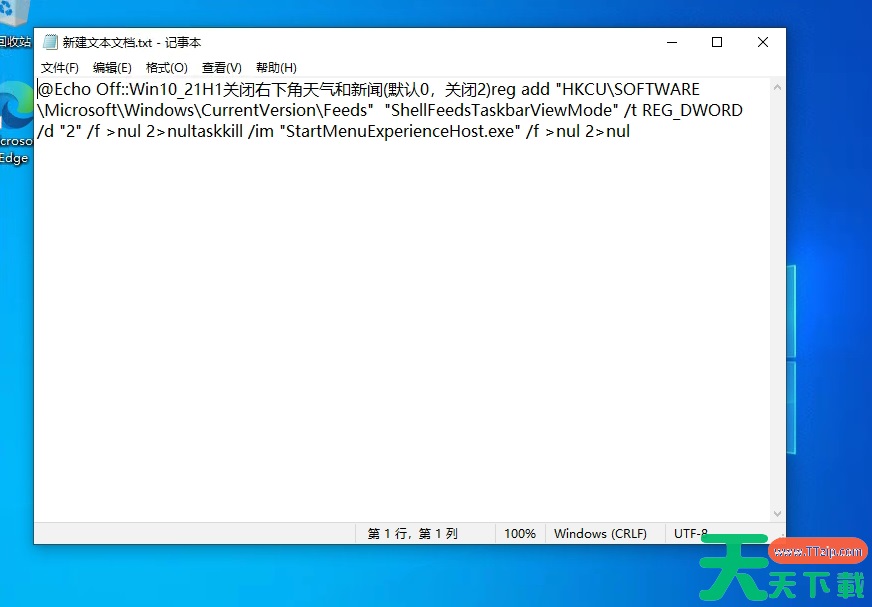Open the 查看(V) menu
Screen dimensions: 872x607
[221, 67]
